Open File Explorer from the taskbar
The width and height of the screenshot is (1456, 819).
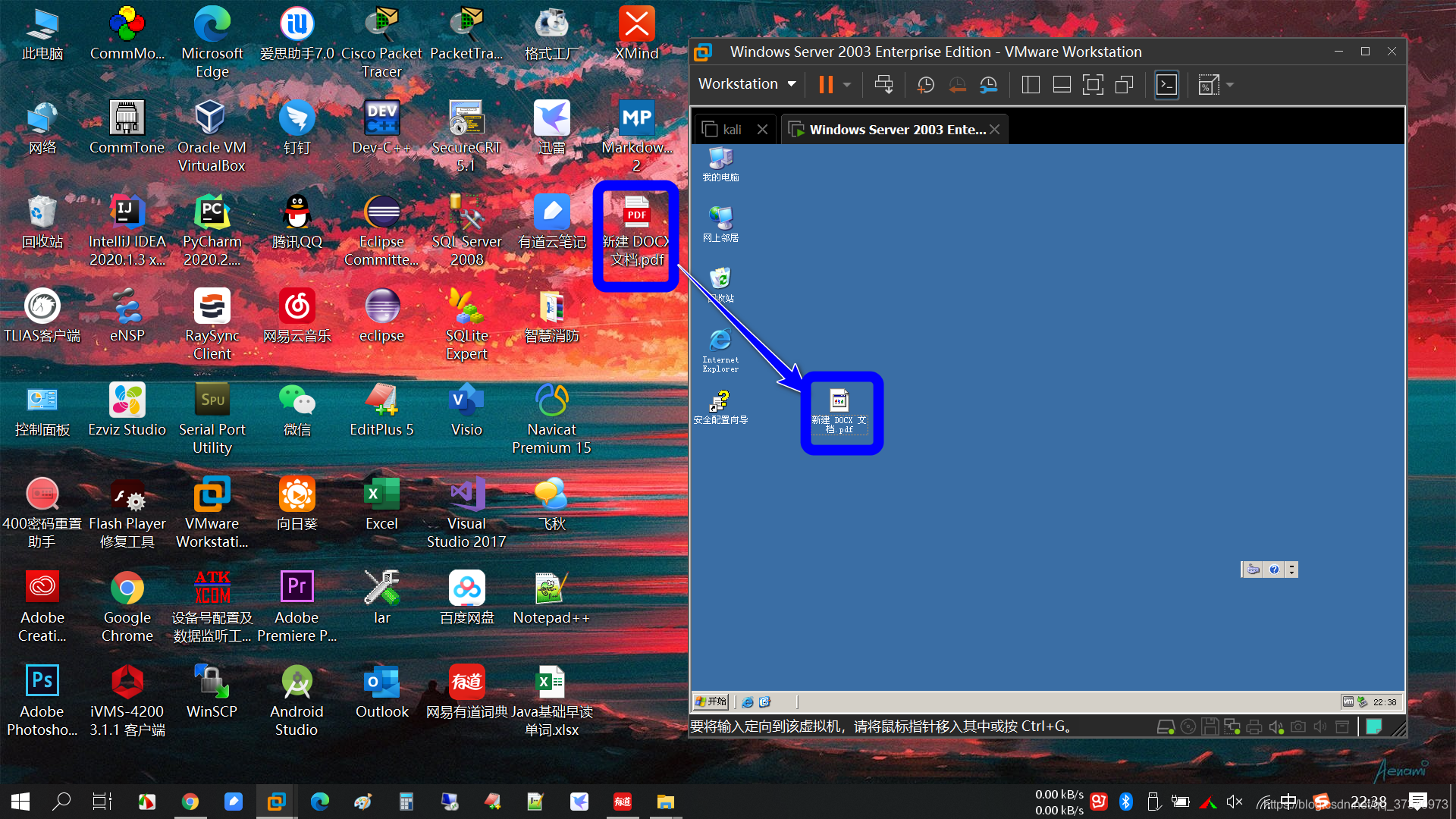pyautogui.click(x=665, y=802)
